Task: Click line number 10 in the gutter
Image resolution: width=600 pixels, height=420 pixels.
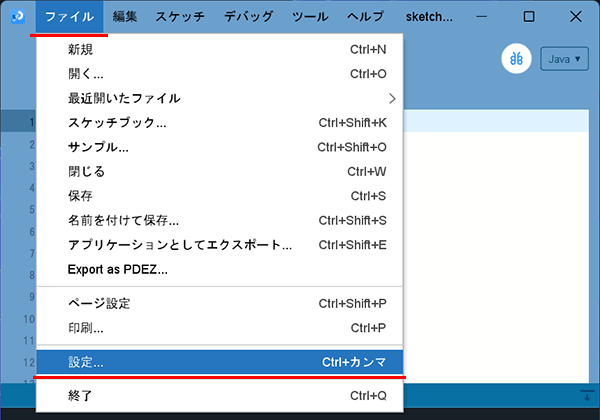Action: click(x=29, y=319)
